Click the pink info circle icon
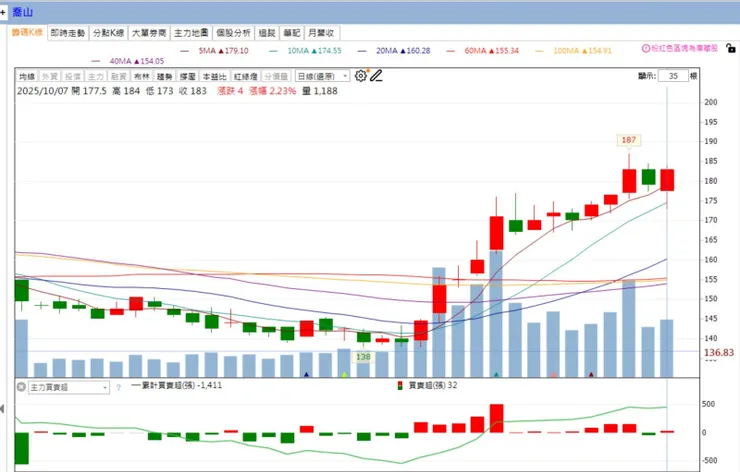 click(x=646, y=48)
